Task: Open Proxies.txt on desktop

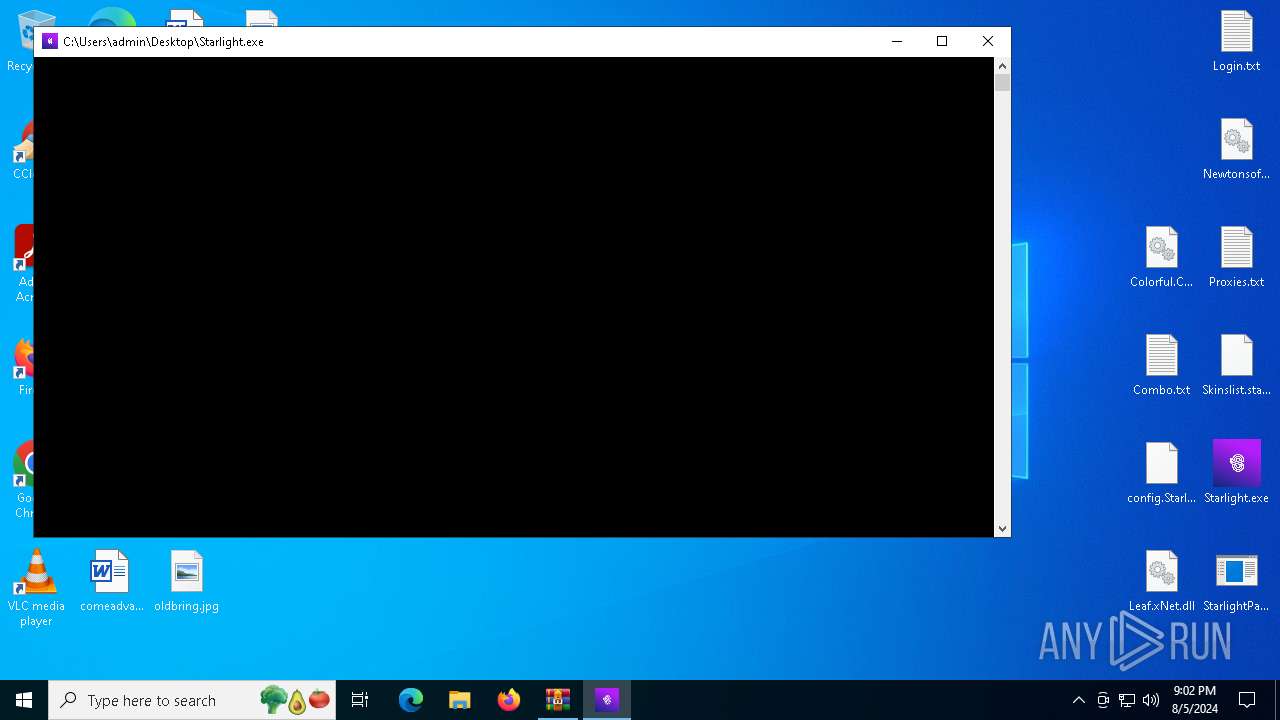Action: 1236,258
